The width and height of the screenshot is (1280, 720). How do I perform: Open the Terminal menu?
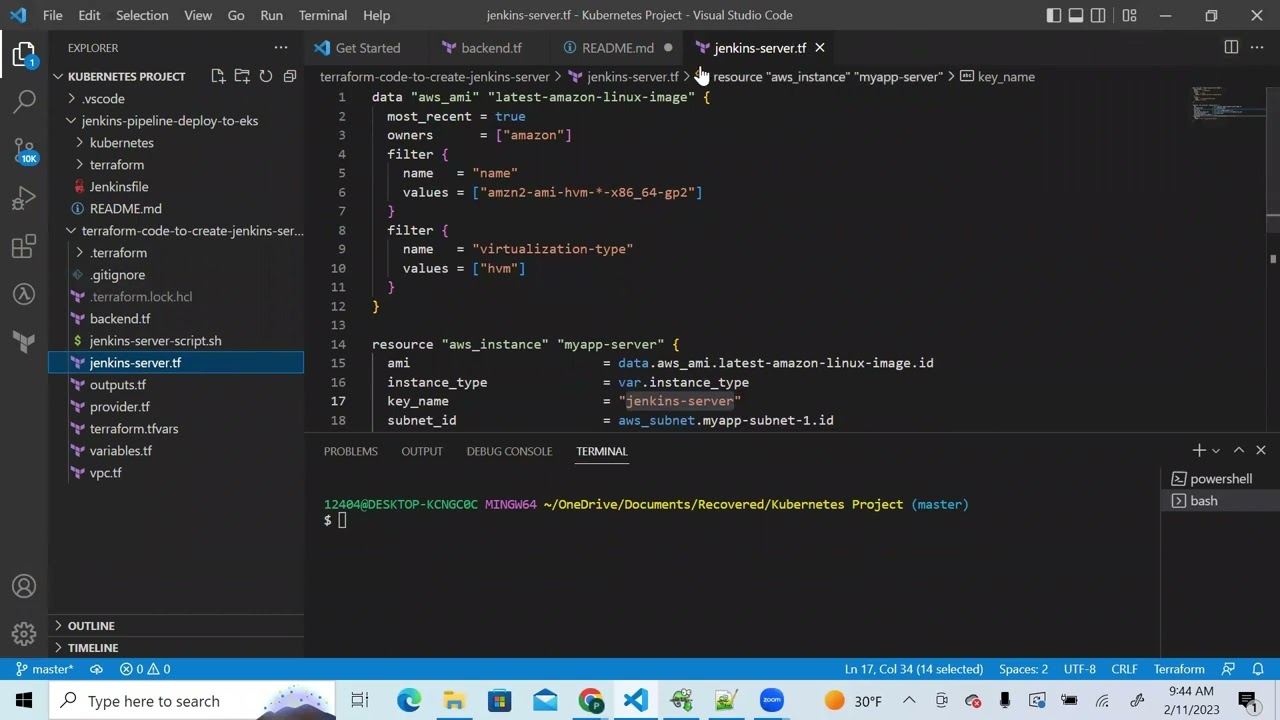(323, 15)
